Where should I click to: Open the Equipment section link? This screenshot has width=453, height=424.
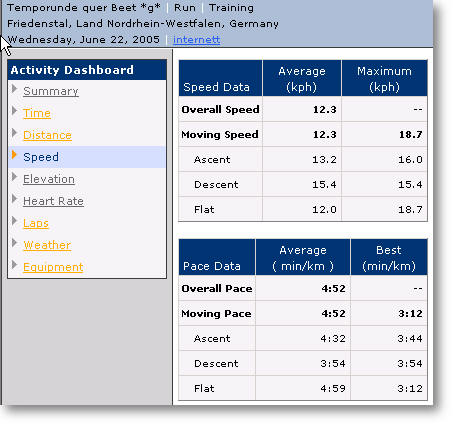[53, 267]
